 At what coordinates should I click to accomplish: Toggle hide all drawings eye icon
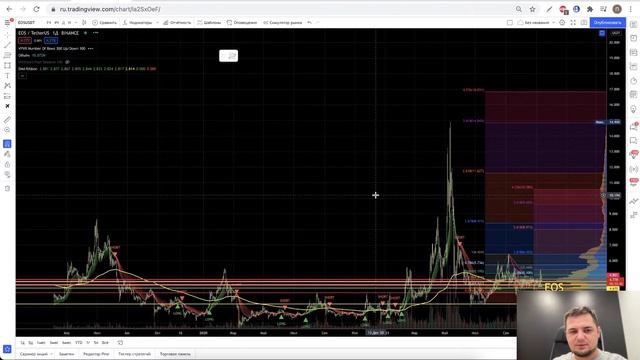7,175
